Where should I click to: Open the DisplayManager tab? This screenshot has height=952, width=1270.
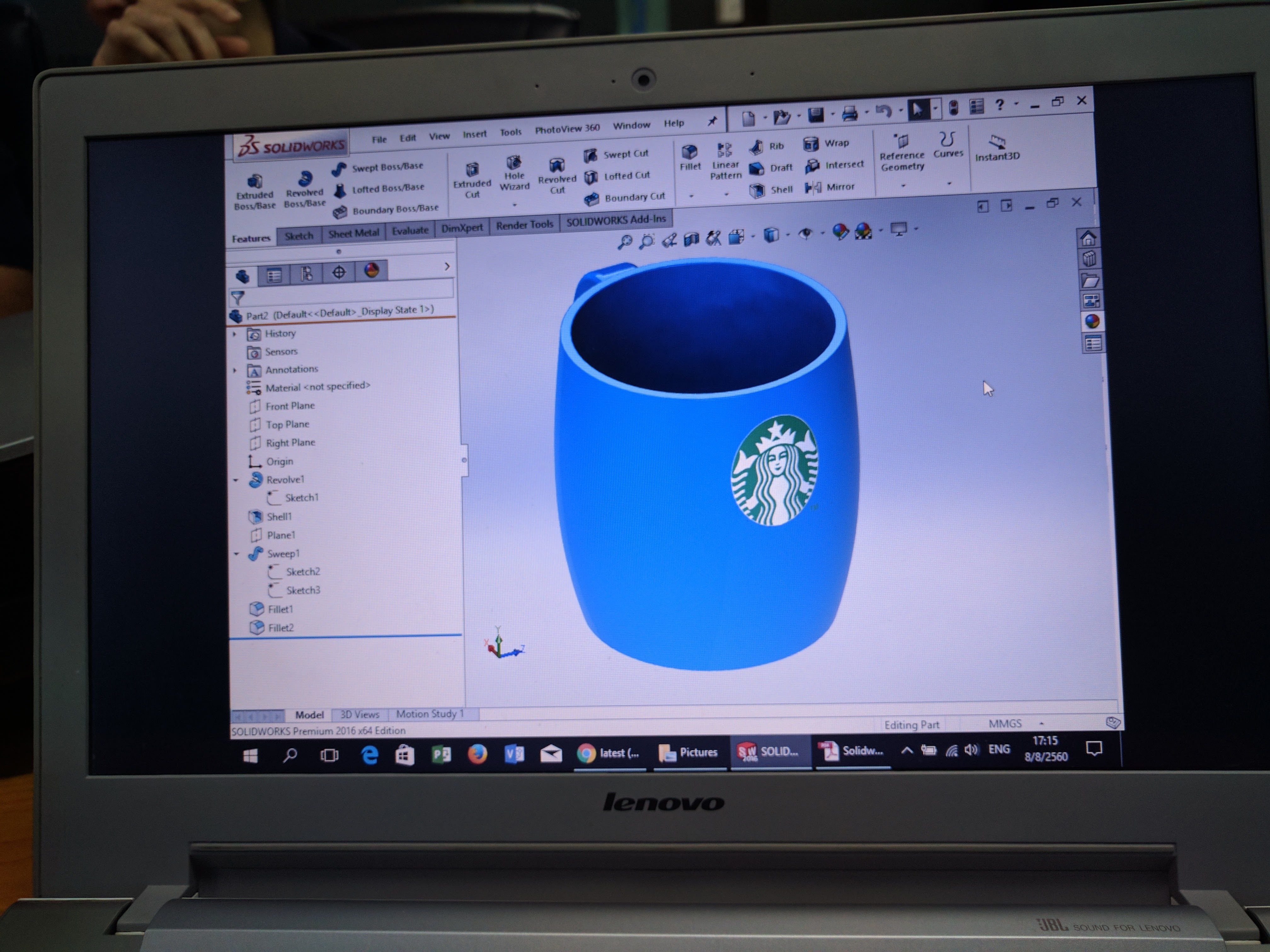(371, 270)
